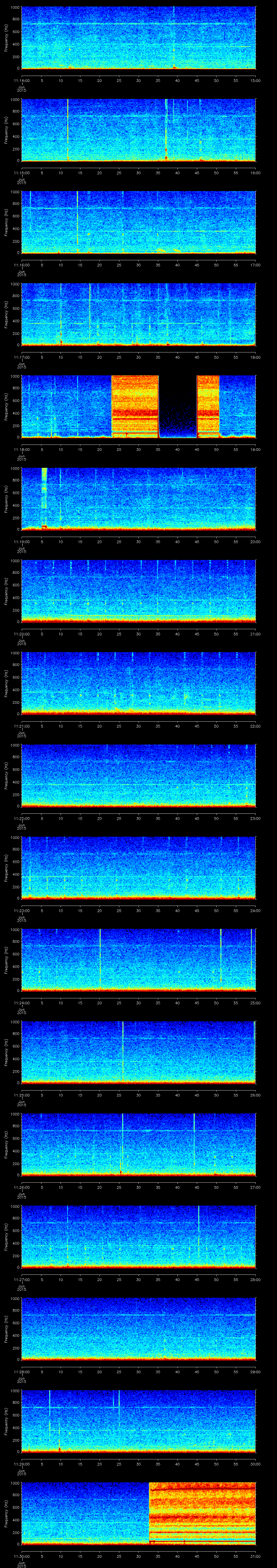Click the black data gap in the 11:18:00 panel
Image resolution: width=277 pixels, height=1568 pixels.
pyautogui.click(x=178, y=407)
